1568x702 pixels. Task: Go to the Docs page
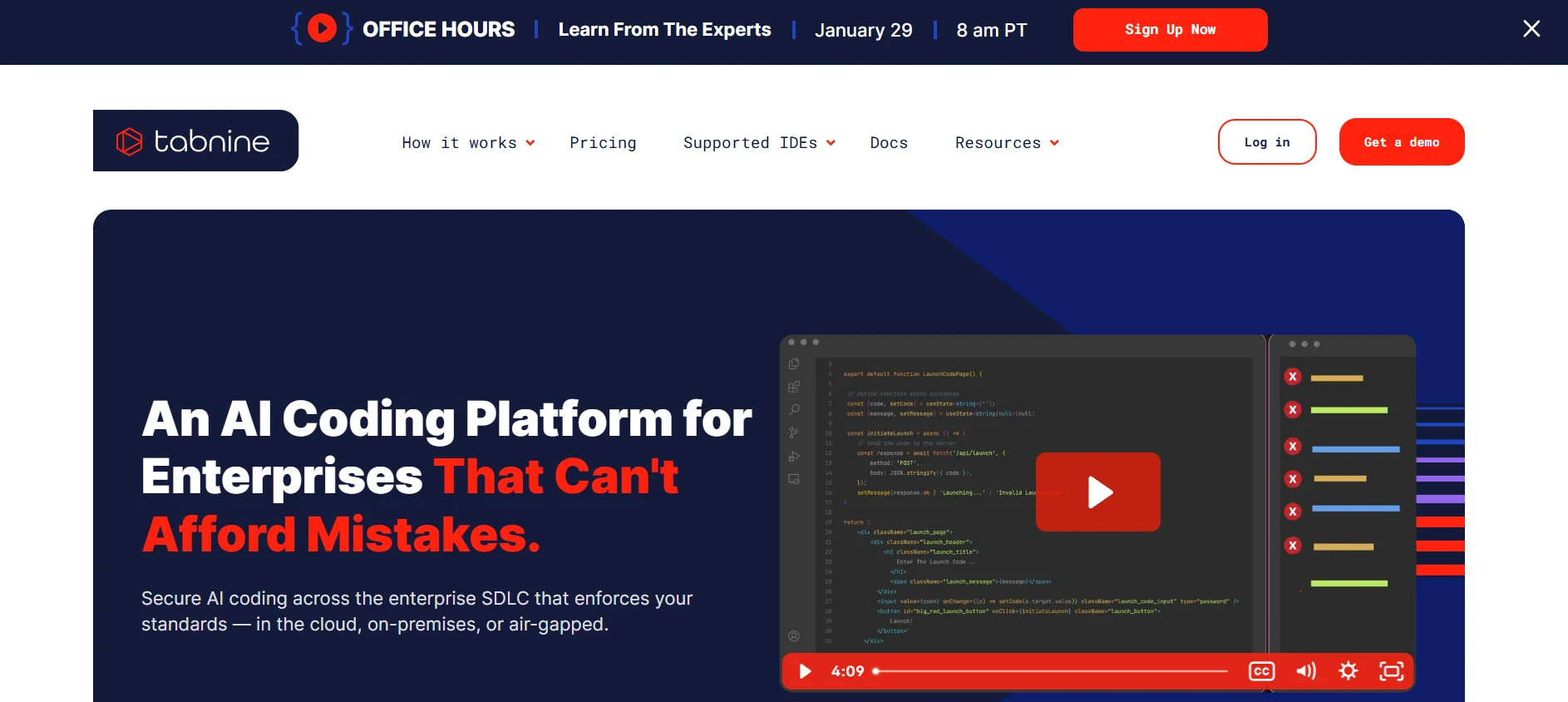pos(889,143)
